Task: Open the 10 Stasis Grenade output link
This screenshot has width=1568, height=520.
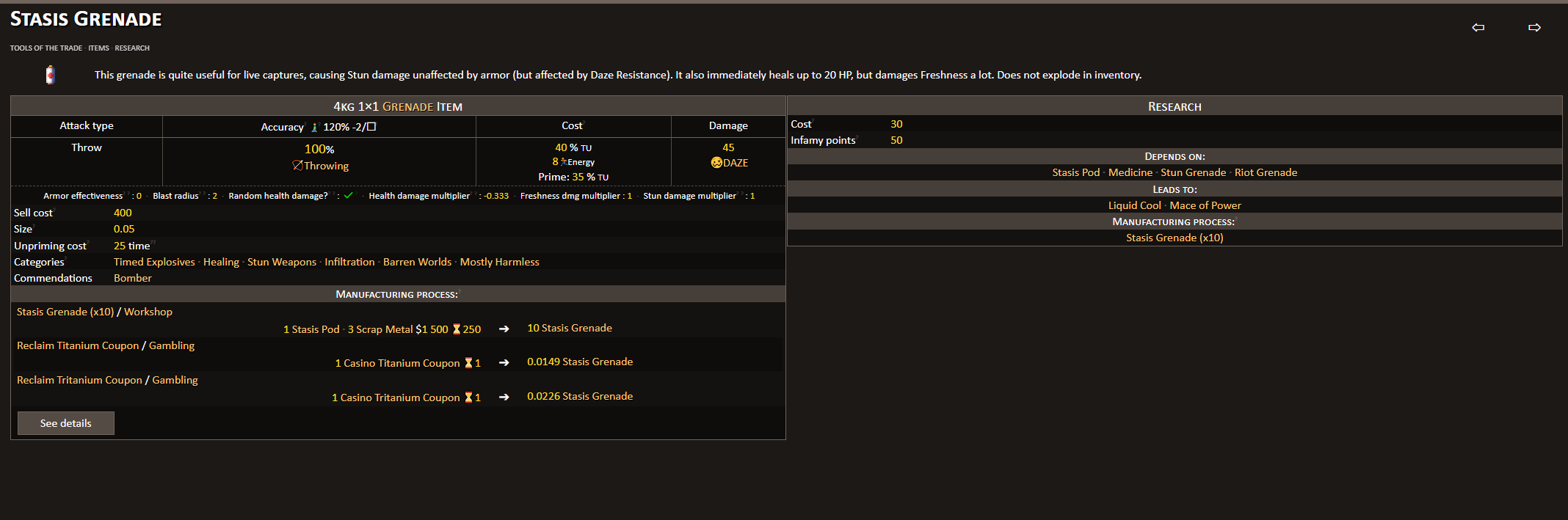Action: point(570,328)
